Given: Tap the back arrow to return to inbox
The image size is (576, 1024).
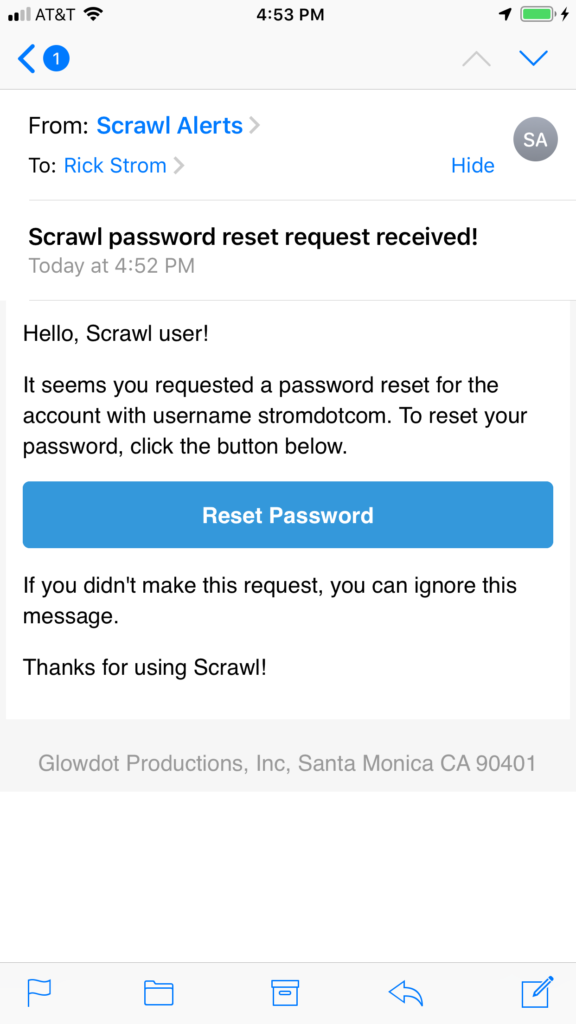Looking at the screenshot, I should (26, 59).
